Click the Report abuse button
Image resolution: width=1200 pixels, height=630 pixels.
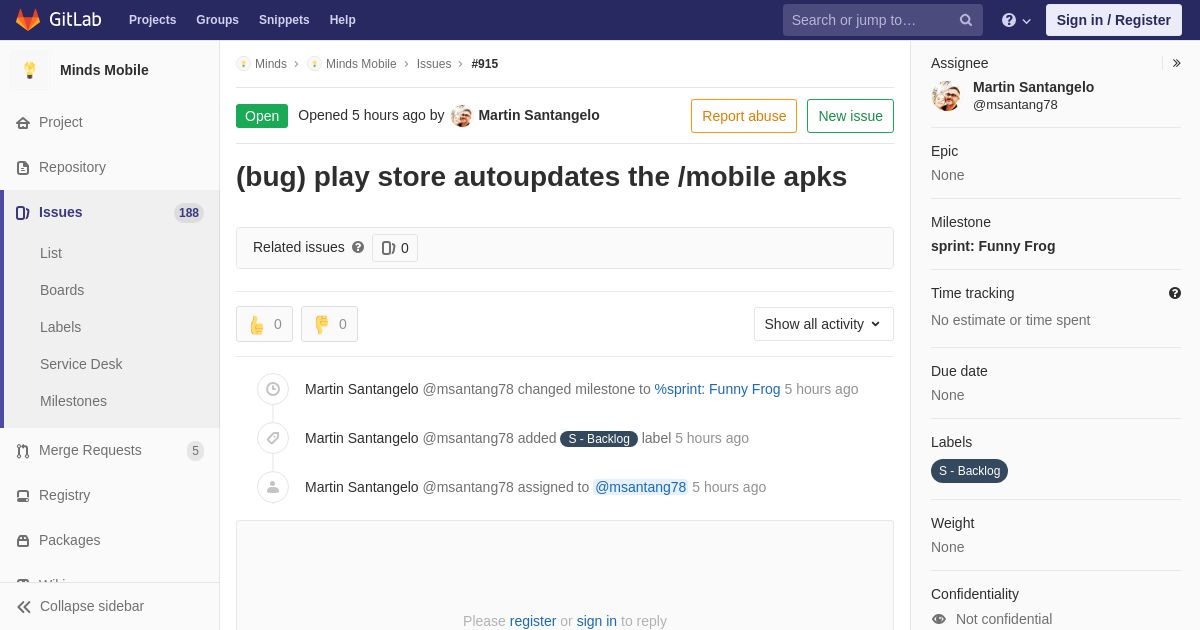(x=743, y=116)
